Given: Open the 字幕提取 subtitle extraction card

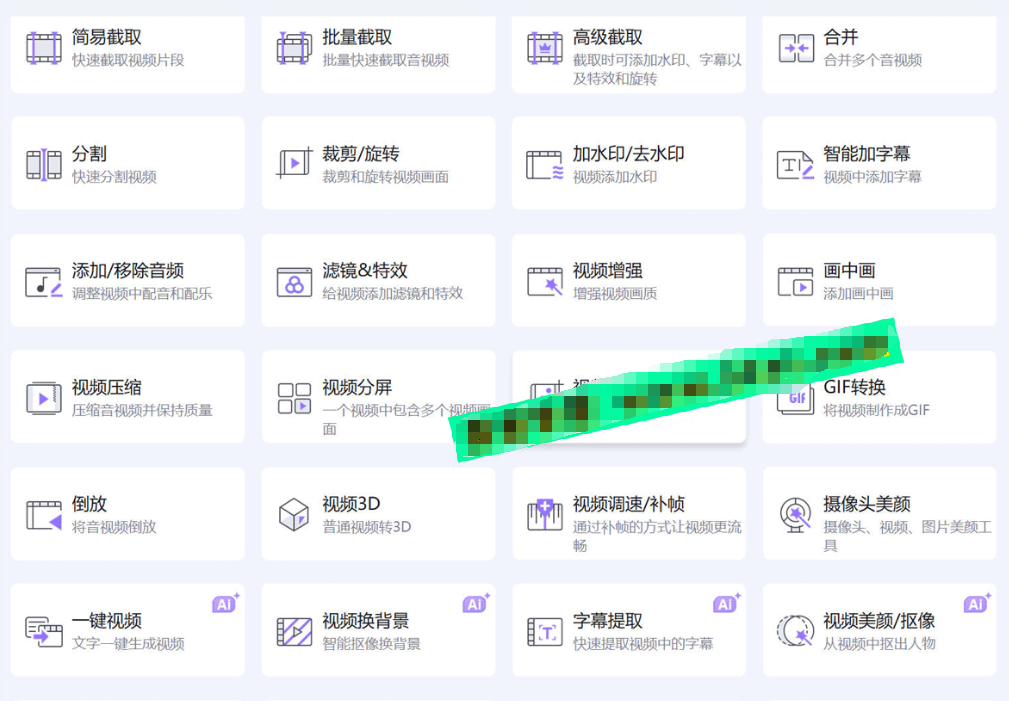Looking at the screenshot, I should 629,630.
